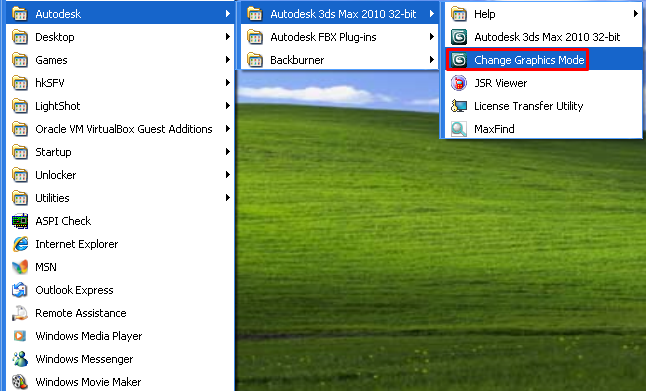The image size is (646, 391).
Task: Launch ASPI Check entry
Action: click(x=120, y=221)
